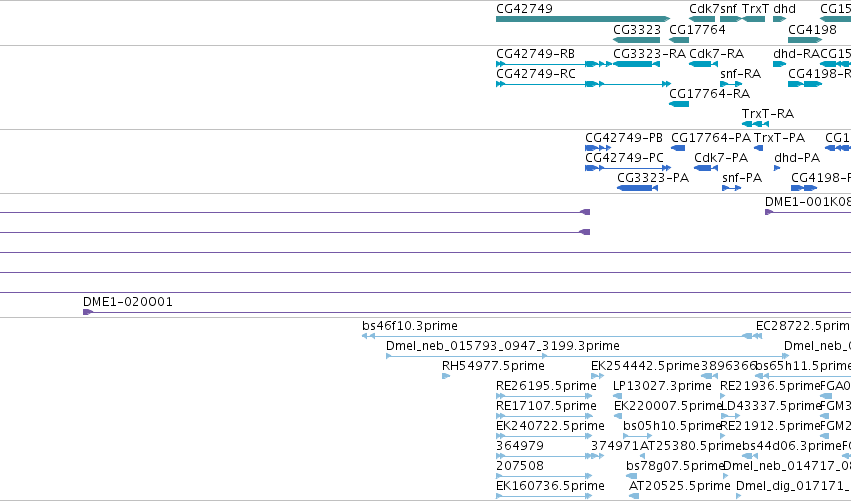Click EST EK160736.5prime label
Viewport: 851px width, 501px height.
click(x=550, y=486)
